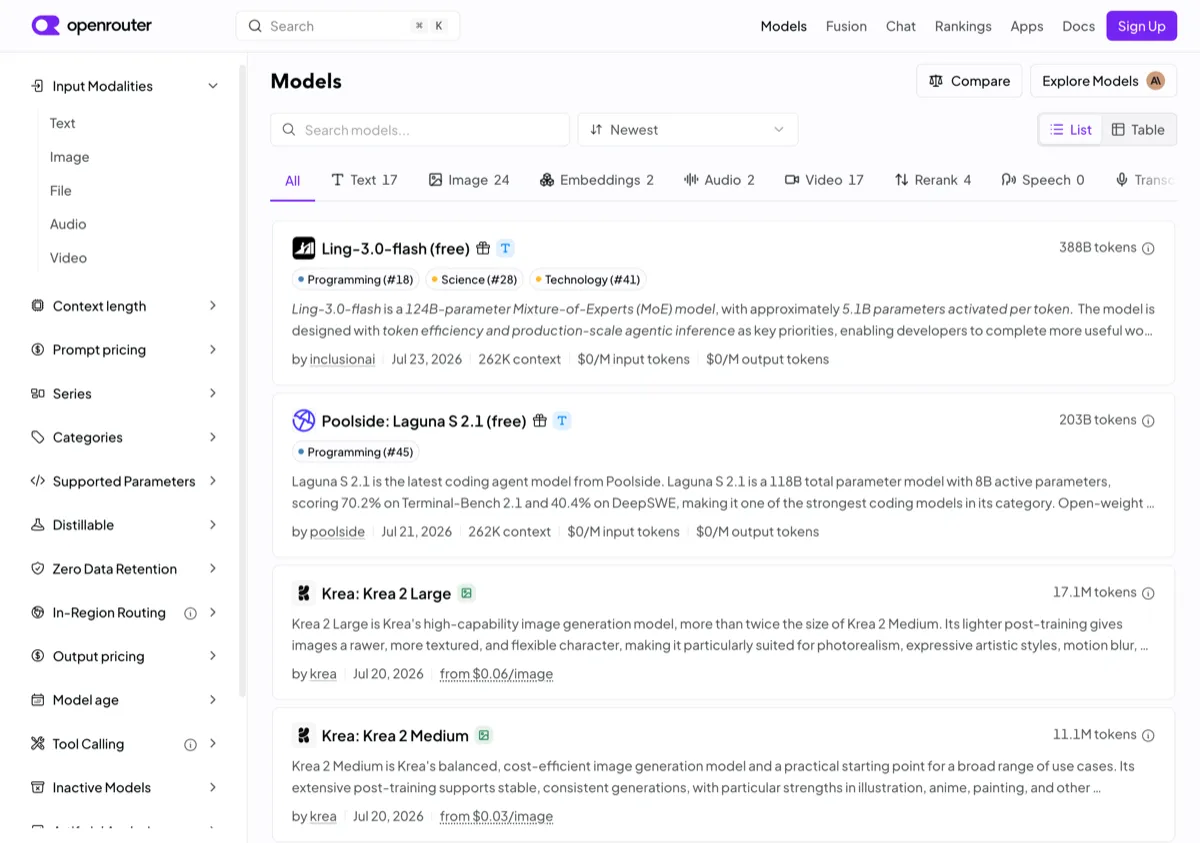This screenshot has width=1200, height=843.
Task: Click image output icon beside Krea 2 Large
Action: (466, 593)
